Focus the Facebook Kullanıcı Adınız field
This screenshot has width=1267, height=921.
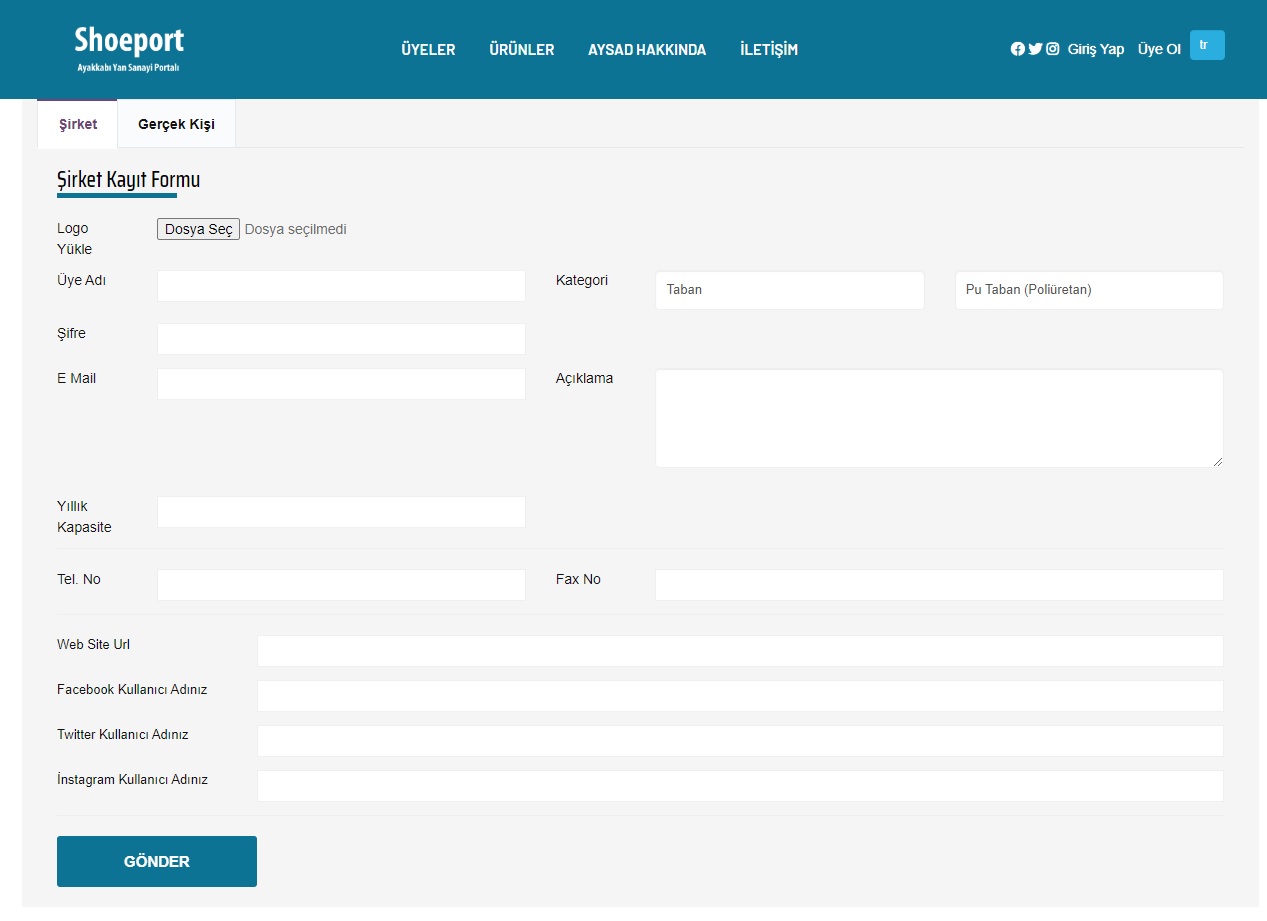(x=740, y=696)
